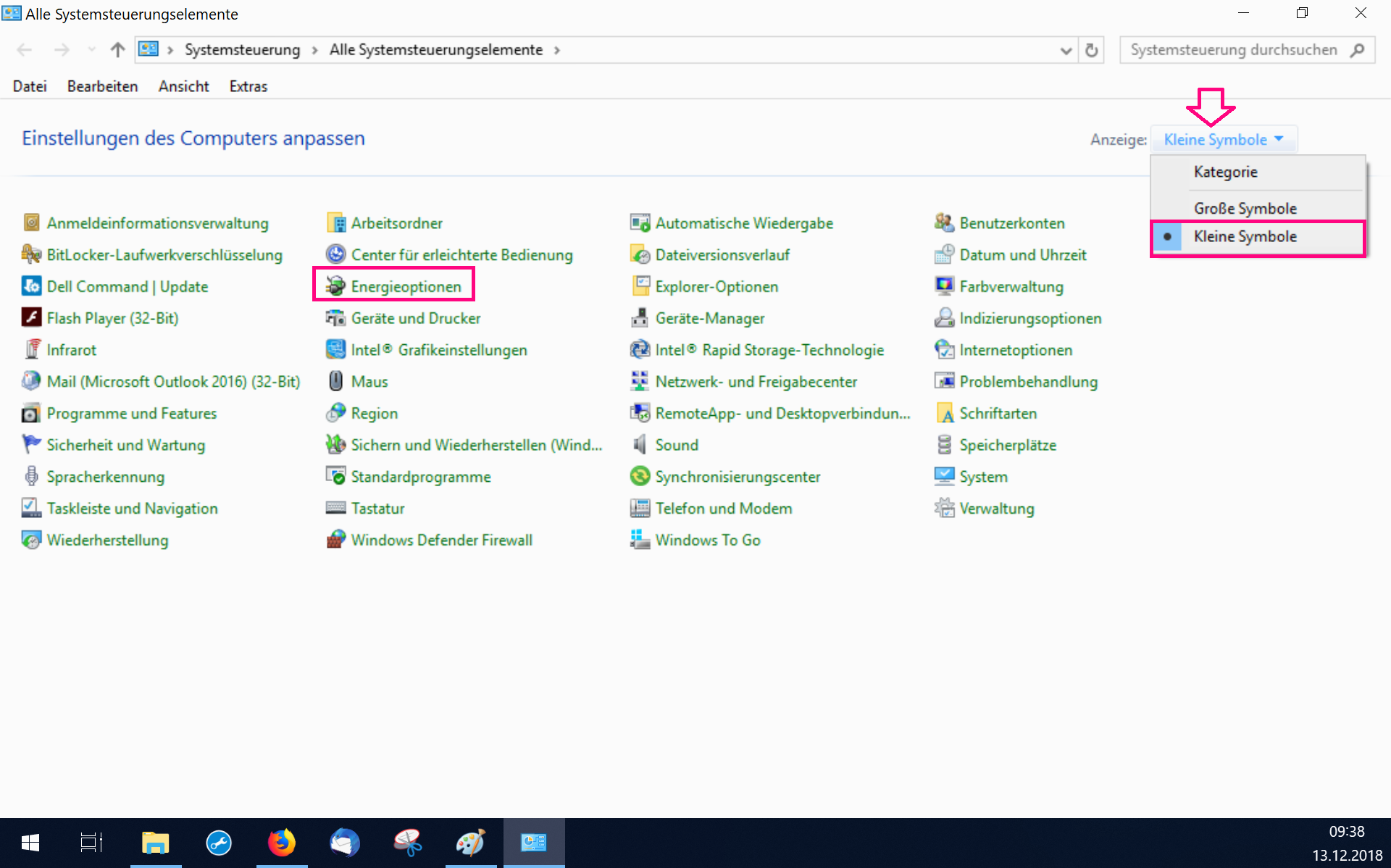This screenshot has width=1391, height=868.
Task: Open Programme und Features link
Action: 131,413
